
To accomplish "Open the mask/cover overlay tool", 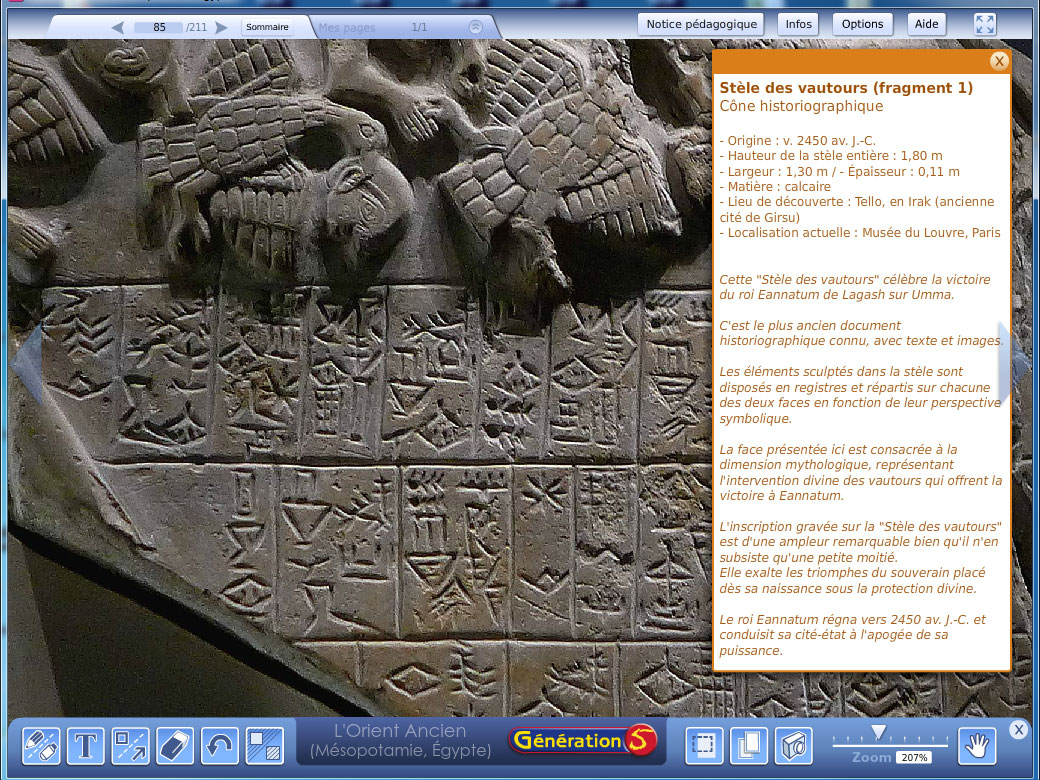I will 265,745.
